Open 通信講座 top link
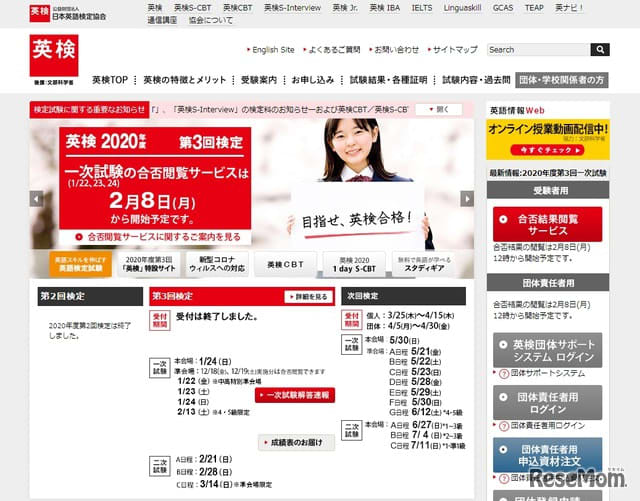640x501 pixels. tap(162, 20)
